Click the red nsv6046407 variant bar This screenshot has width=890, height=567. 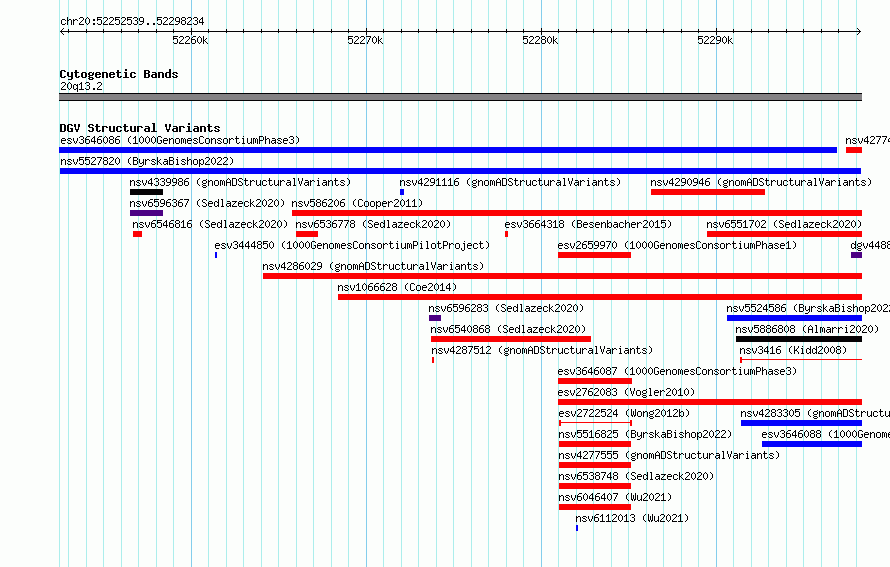[x=595, y=507]
